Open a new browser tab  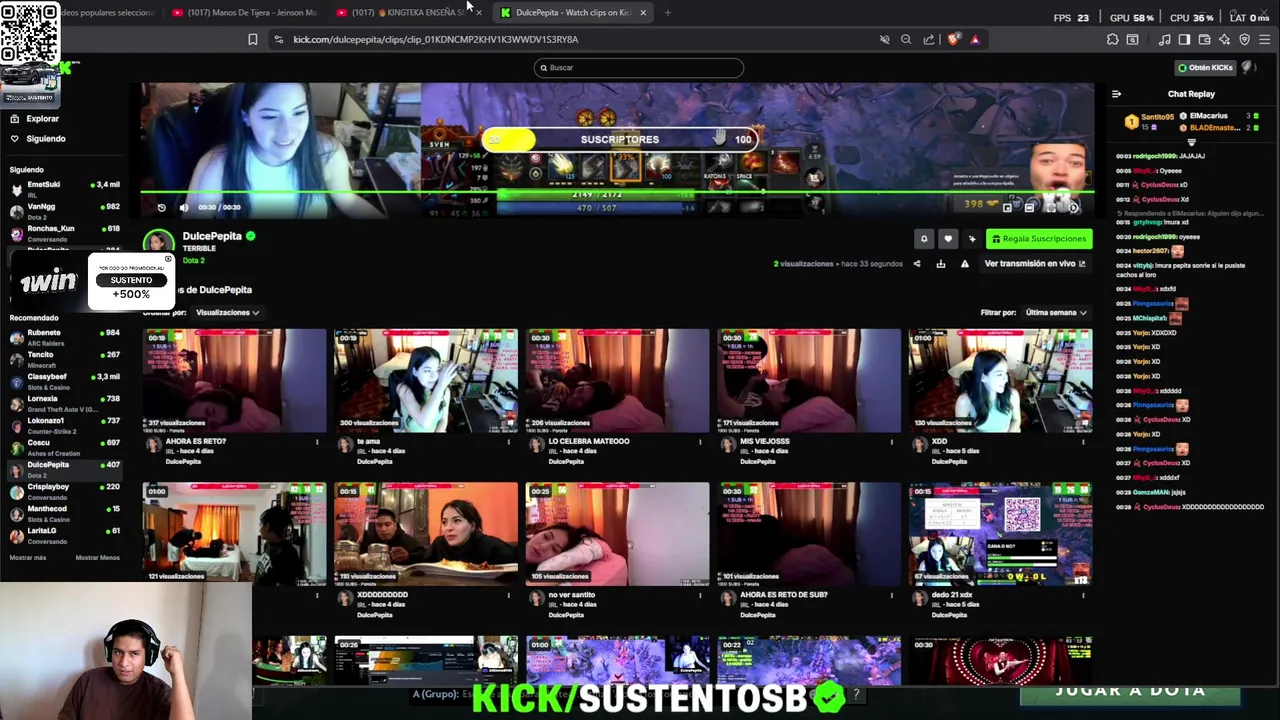(x=668, y=13)
